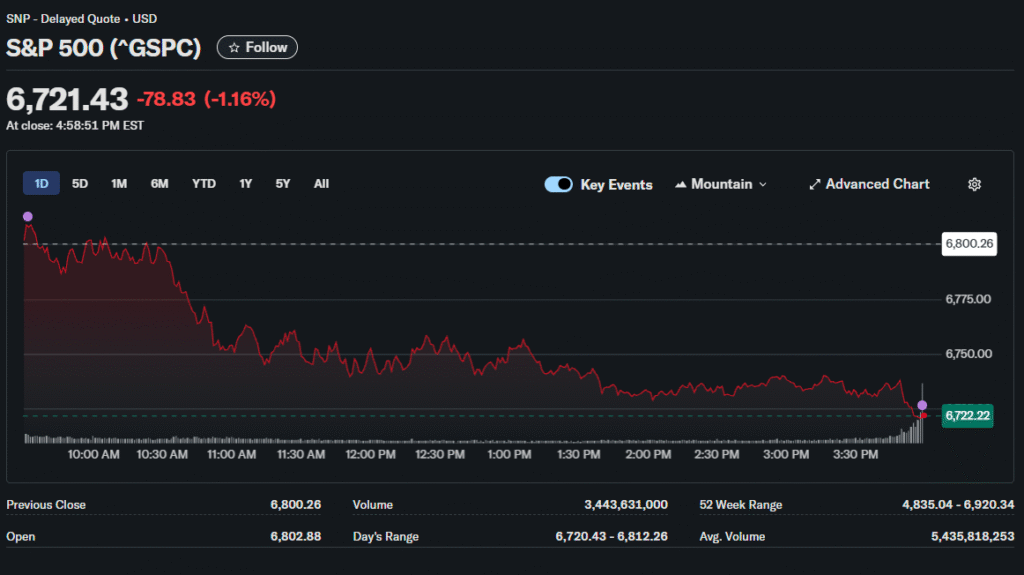Open chart settings gear icon
This screenshot has width=1024, height=575.
pyautogui.click(x=974, y=184)
